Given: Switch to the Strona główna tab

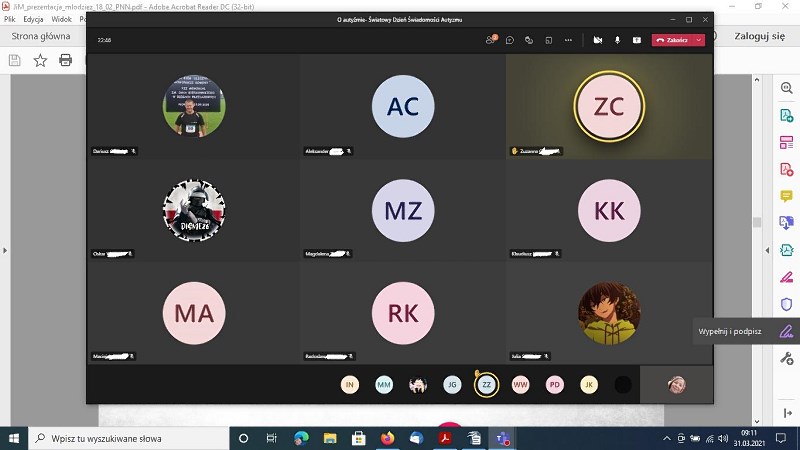Looking at the screenshot, I should click(x=40, y=36).
